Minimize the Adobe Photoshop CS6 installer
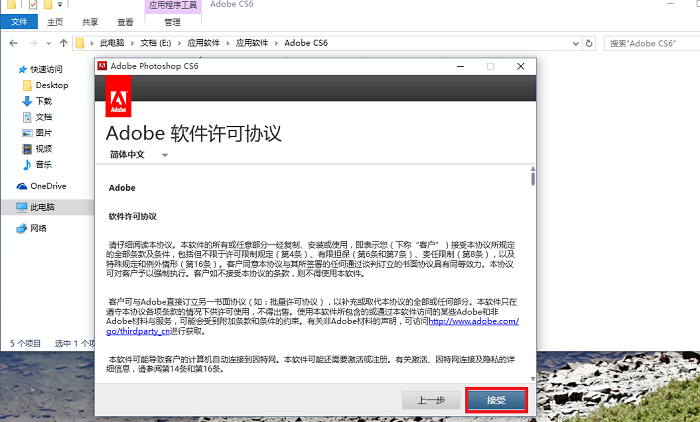The image size is (700, 422). point(461,66)
